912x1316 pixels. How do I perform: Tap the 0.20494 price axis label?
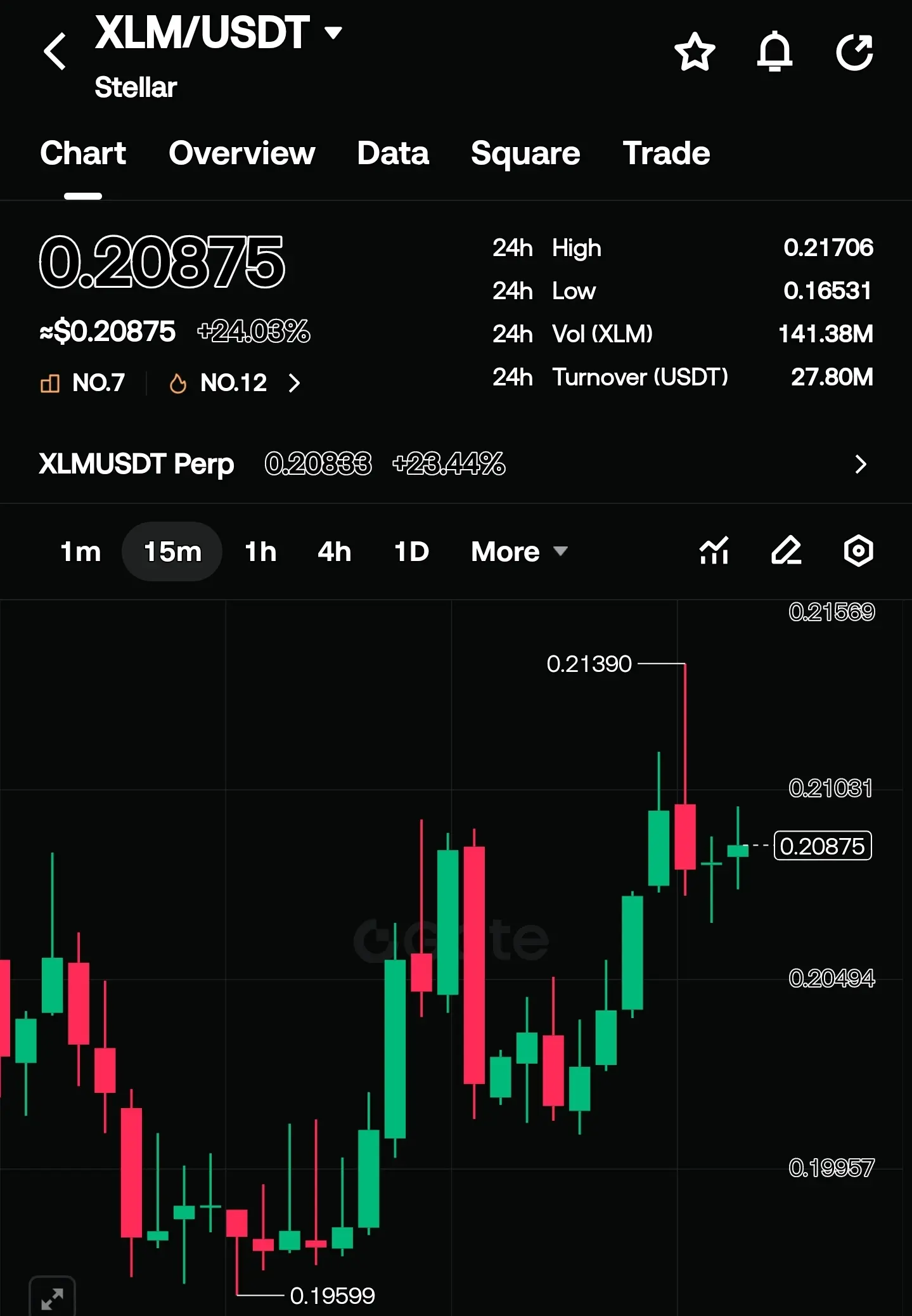point(832,978)
